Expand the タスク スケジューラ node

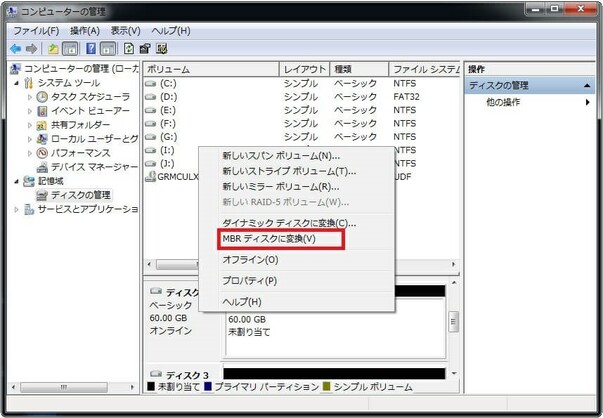point(30,97)
